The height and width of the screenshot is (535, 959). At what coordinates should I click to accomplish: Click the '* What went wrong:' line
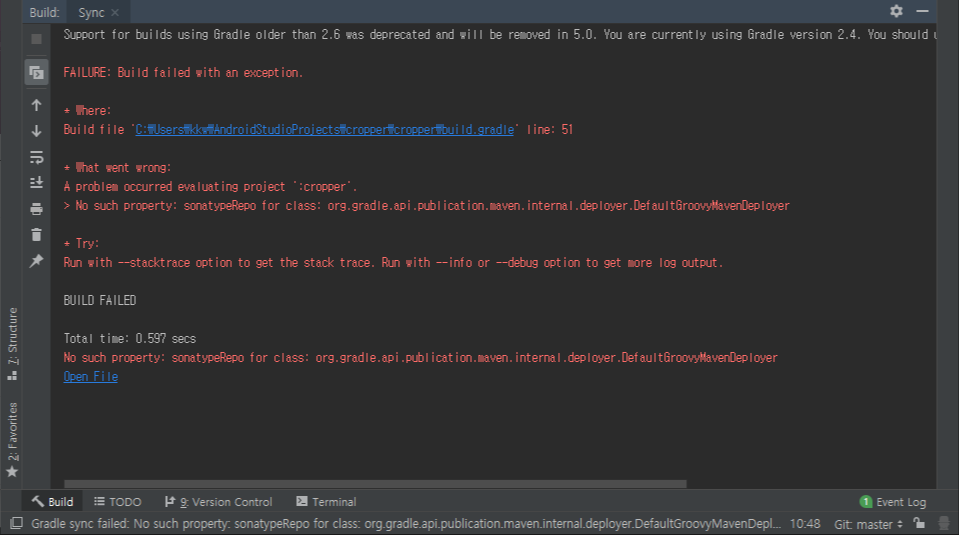[117, 168]
